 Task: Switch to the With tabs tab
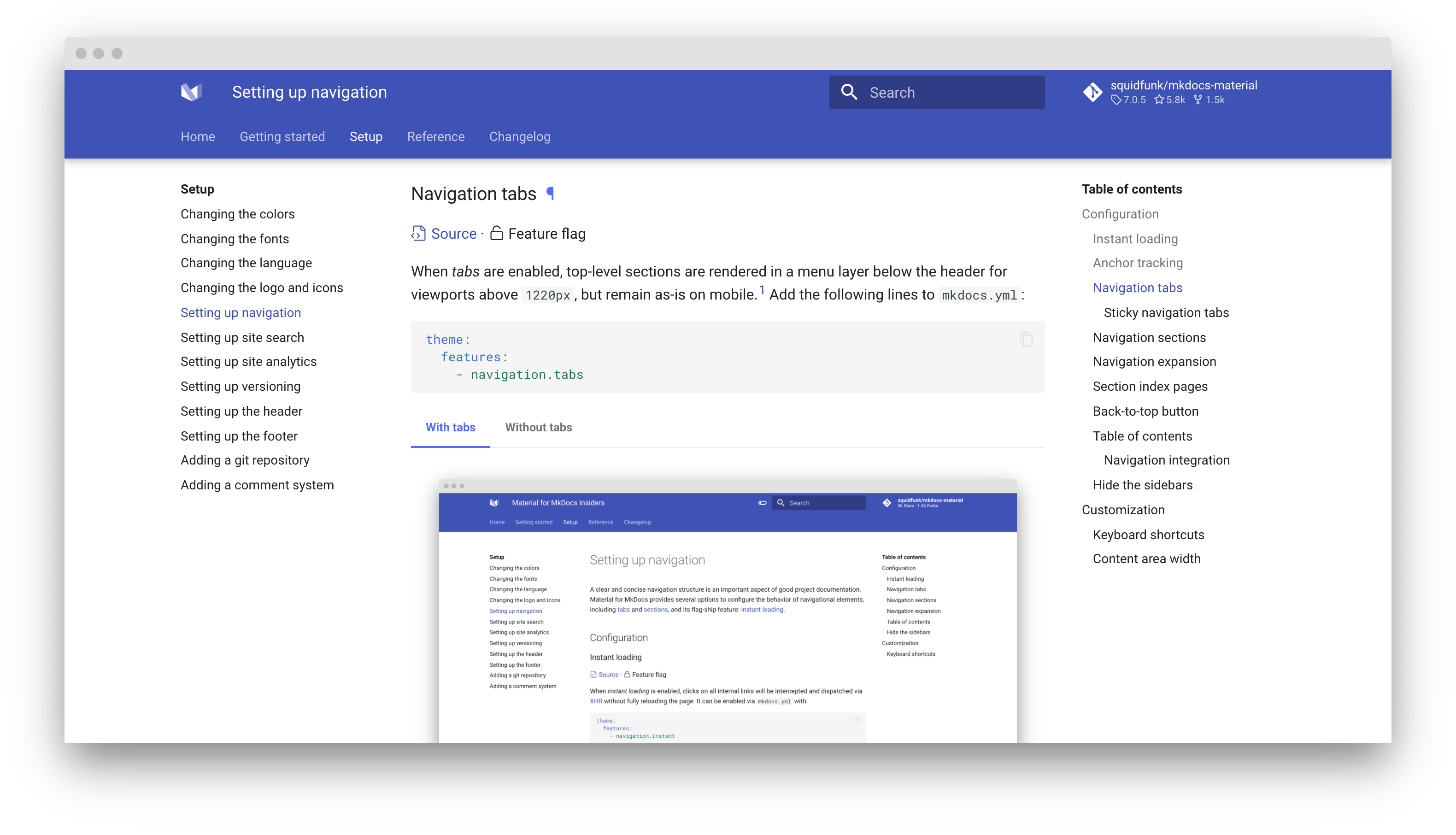450,427
